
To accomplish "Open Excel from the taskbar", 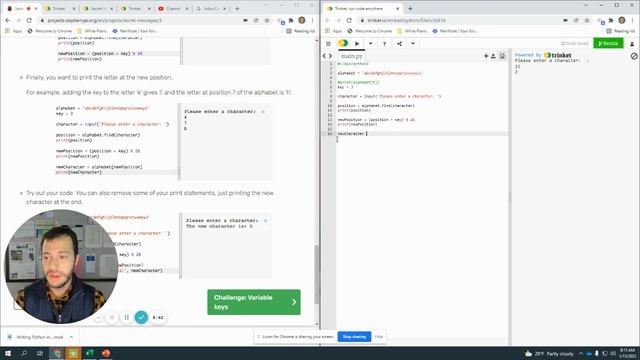I will 89,353.
